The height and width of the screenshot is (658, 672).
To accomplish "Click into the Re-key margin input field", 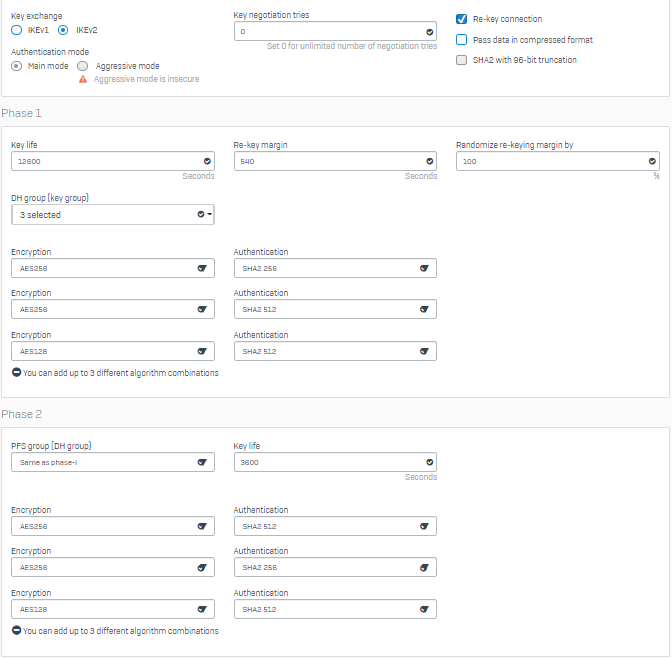I will click(335, 161).
